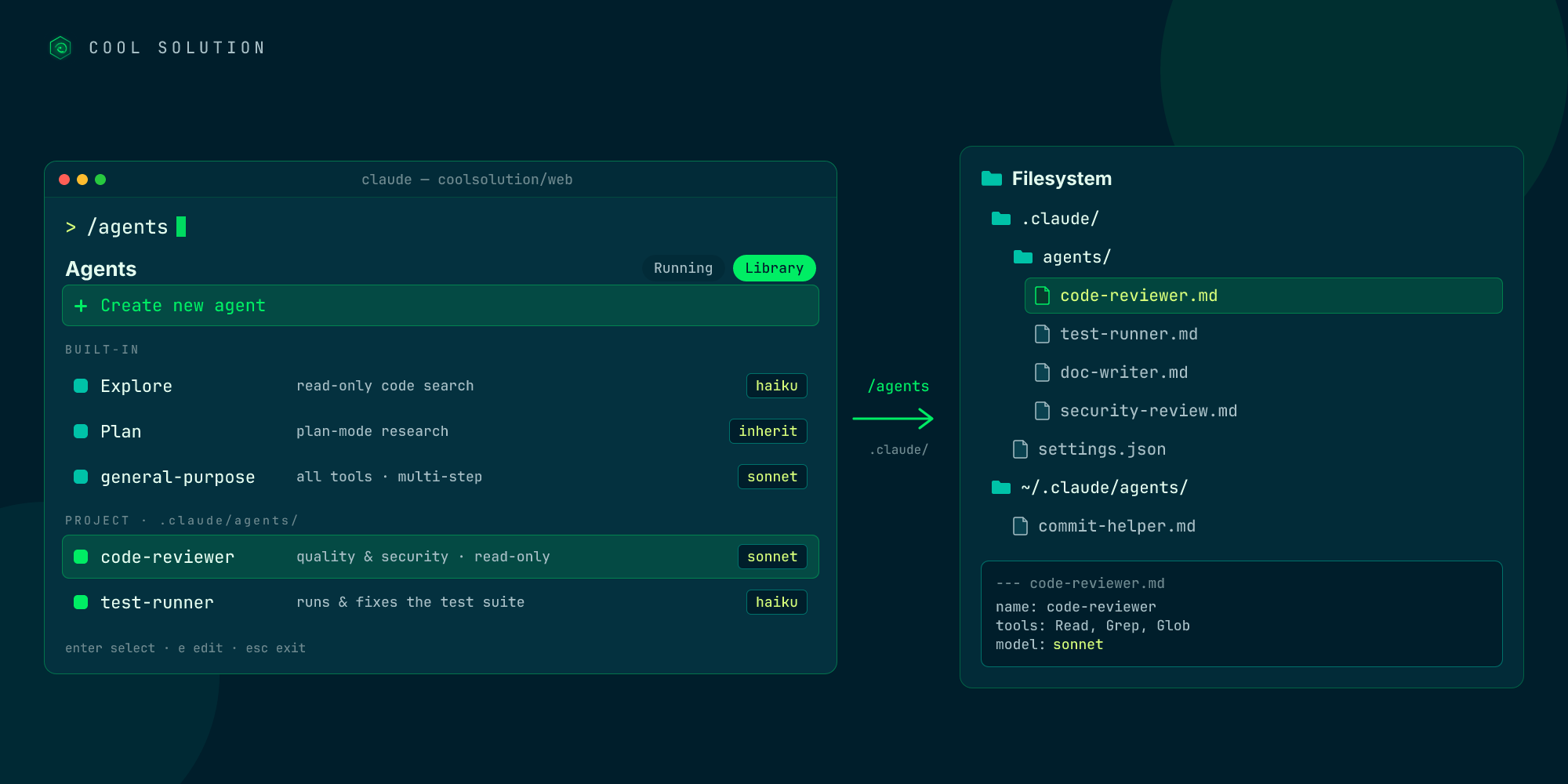Click the plus icon beside Create new agent
Screen dimensions: 1568x784
pyautogui.click(x=81, y=306)
